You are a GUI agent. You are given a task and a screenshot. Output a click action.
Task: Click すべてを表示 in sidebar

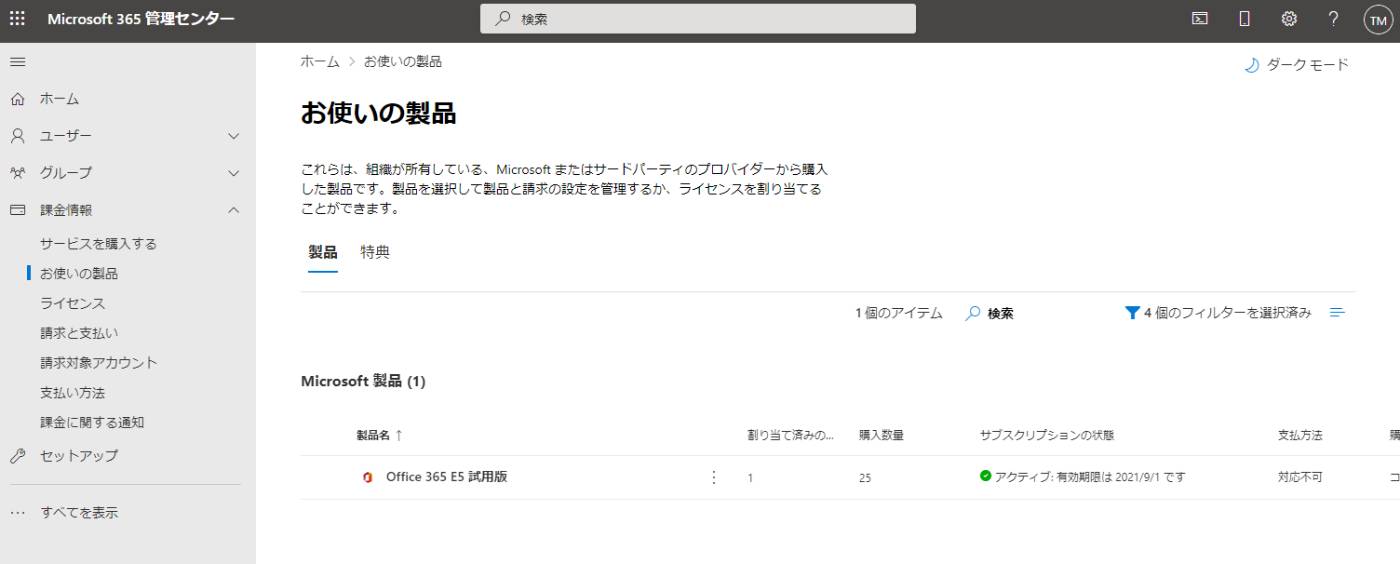pos(79,513)
